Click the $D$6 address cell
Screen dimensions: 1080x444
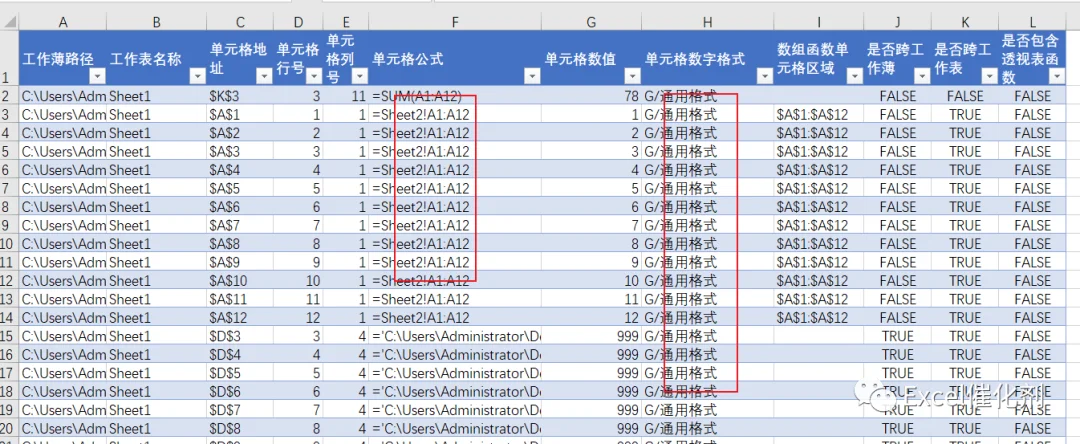pos(240,392)
